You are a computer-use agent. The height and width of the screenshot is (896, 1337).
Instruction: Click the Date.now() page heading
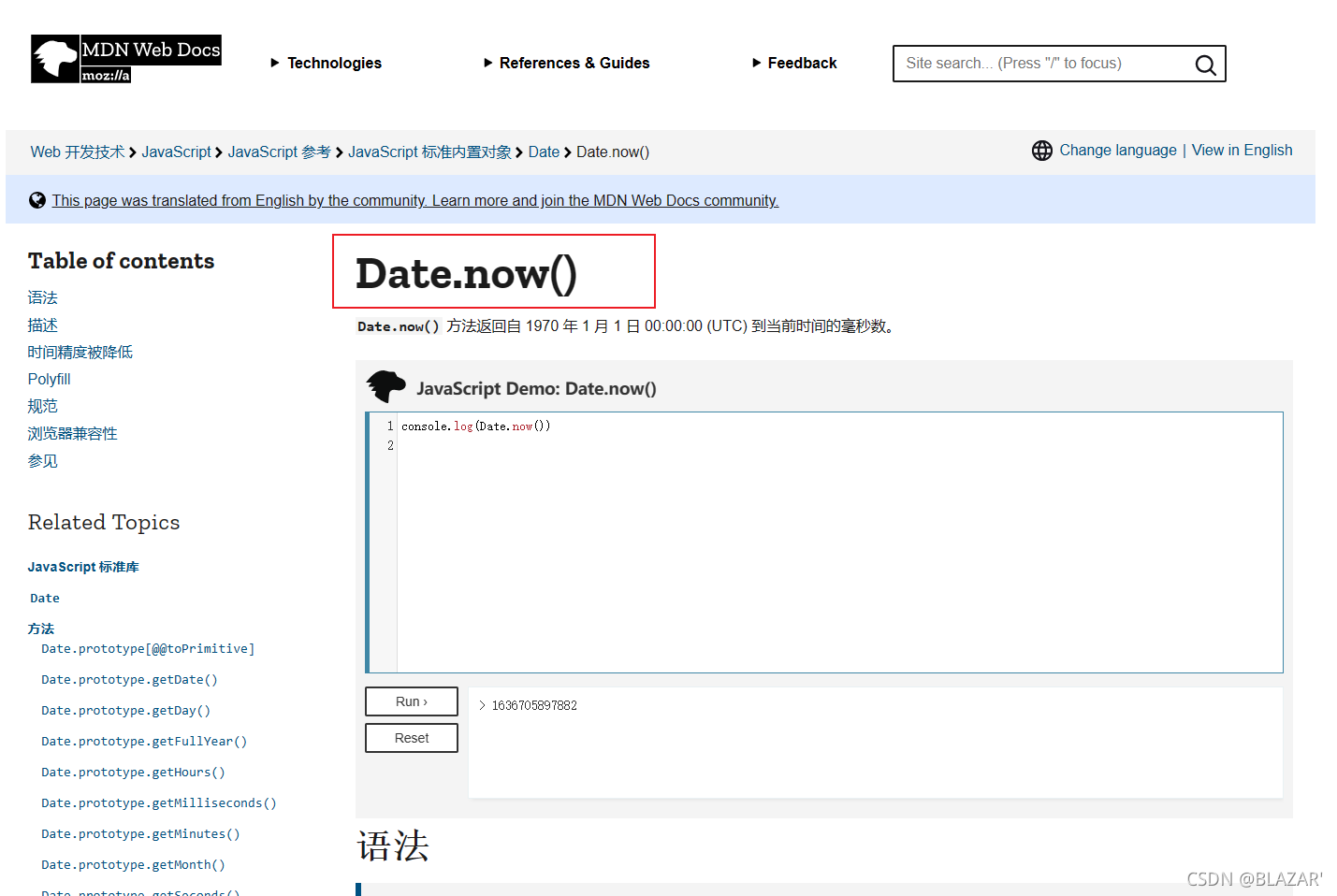[466, 273]
